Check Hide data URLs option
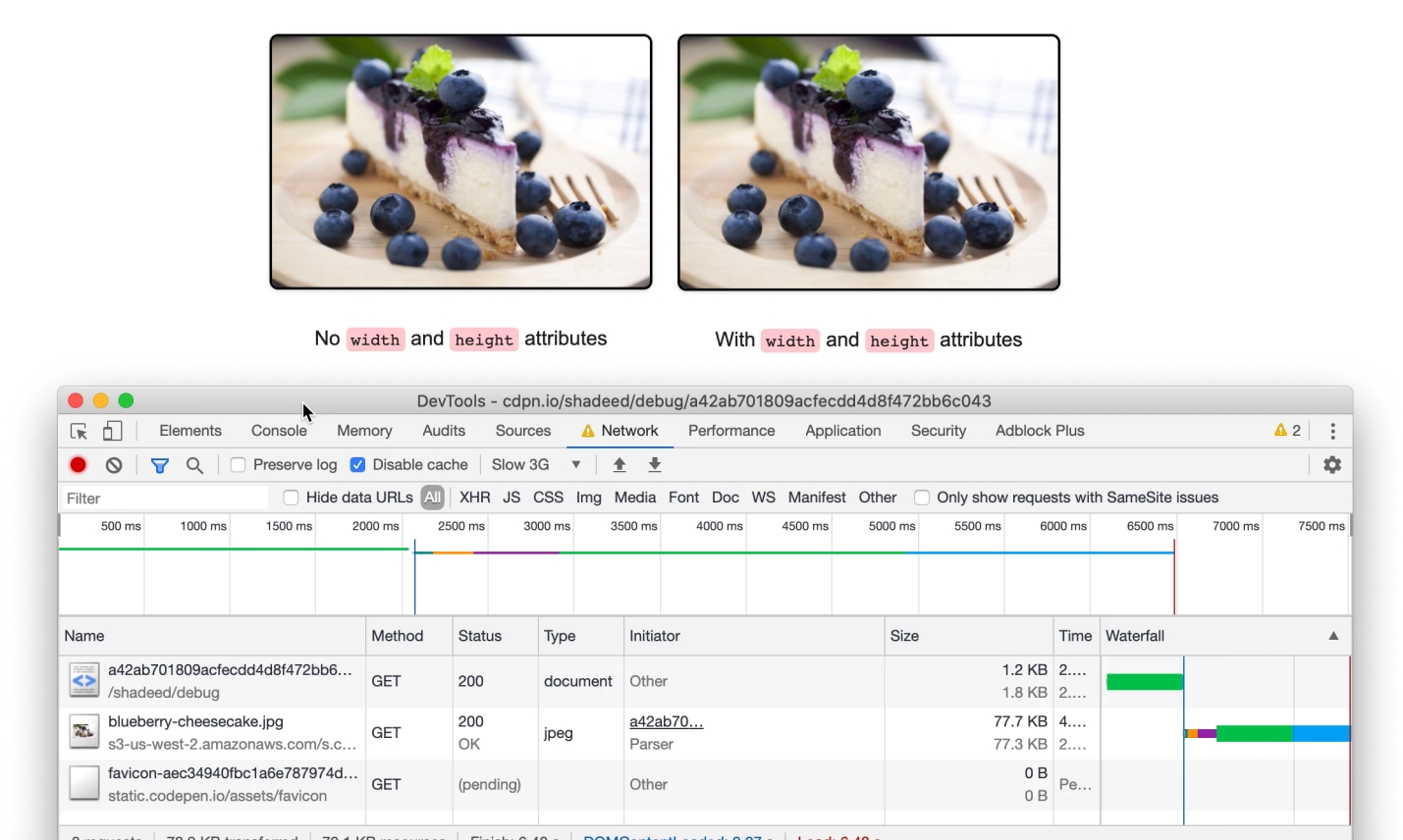This screenshot has width=1403, height=840. [x=291, y=498]
